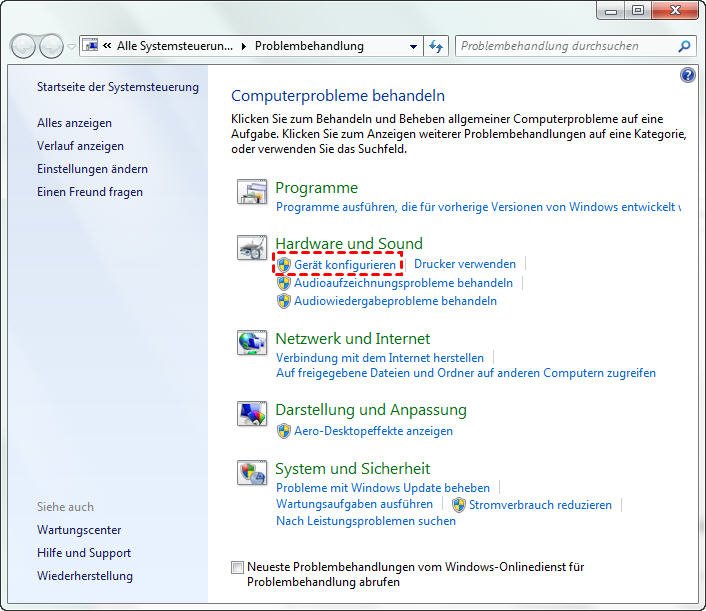Click the control panel icon in address bar

pyautogui.click(x=91, y=45)
